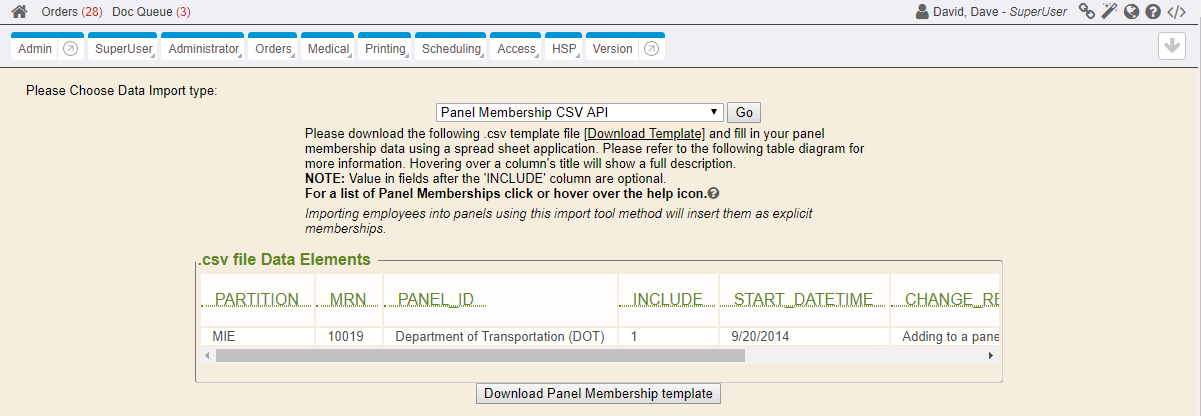Image resolution: width=1201 pixels, height=416 pixels.
Task: Click Download Panel Membership template button
Action: tap(598, 393)
